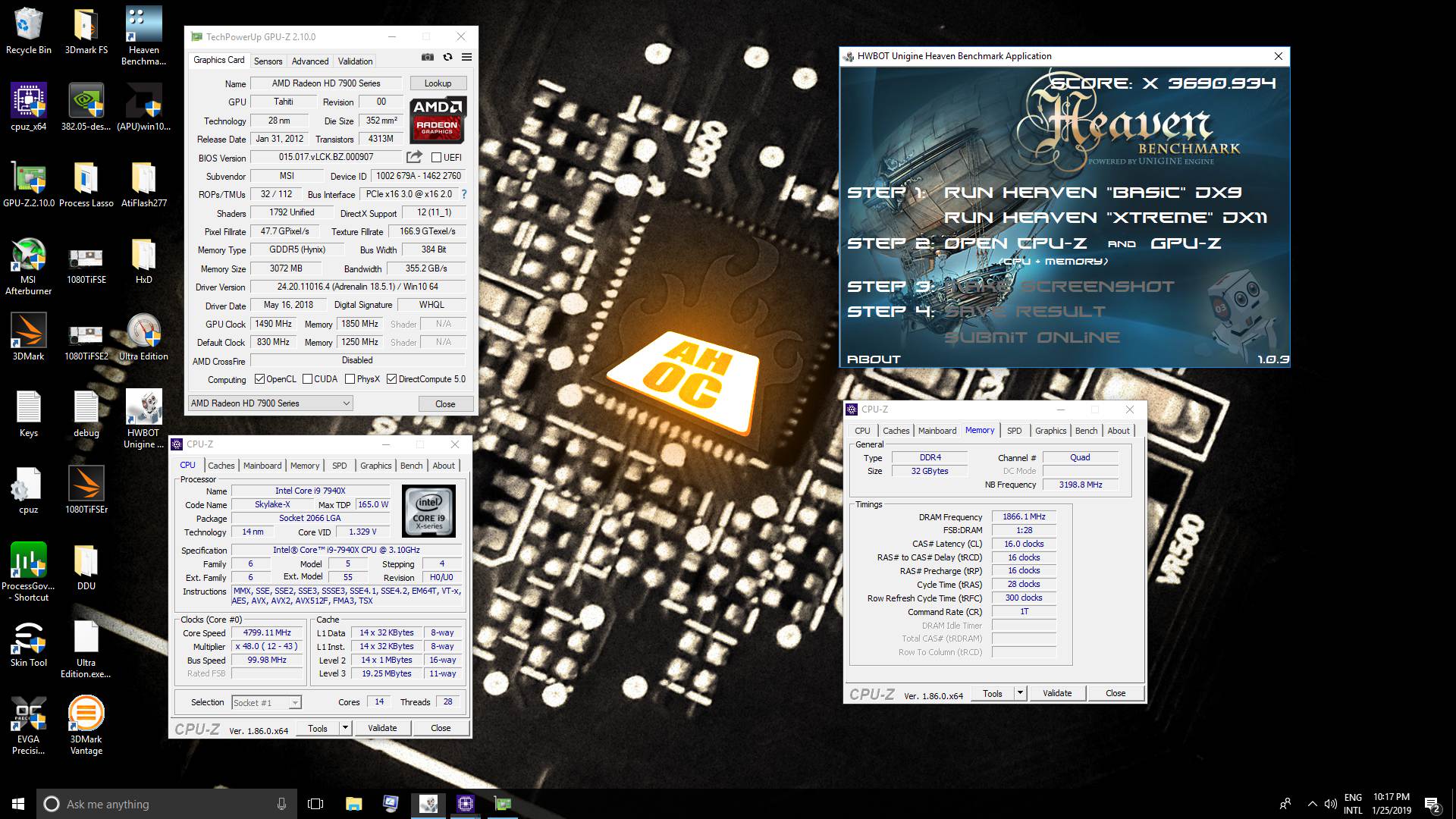
Task: Click GPU-Z screenshot camera icon
Action: coord(428,58)
